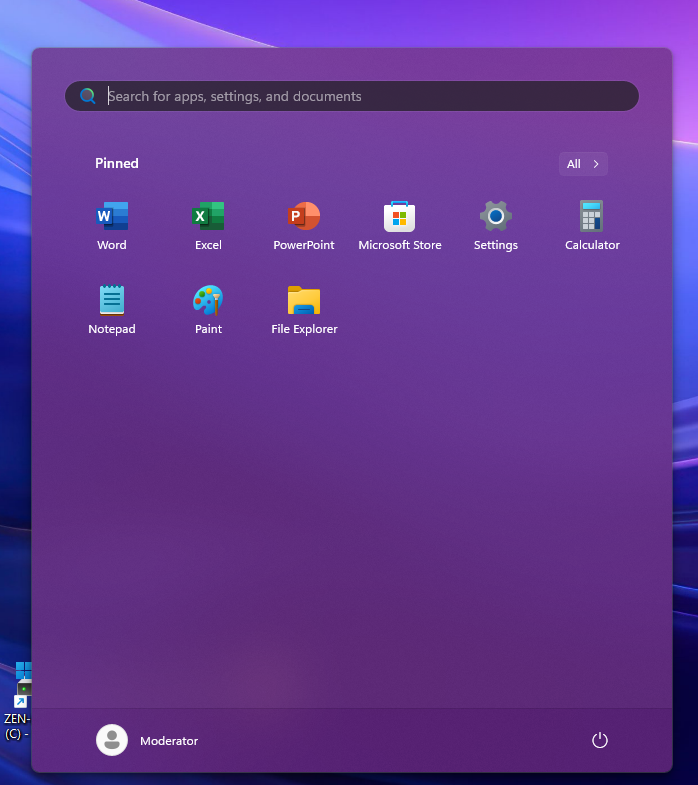The width and height of the screenshot is (698, 785).
Task: Open the Settings gear app
Action: point(496,226)
